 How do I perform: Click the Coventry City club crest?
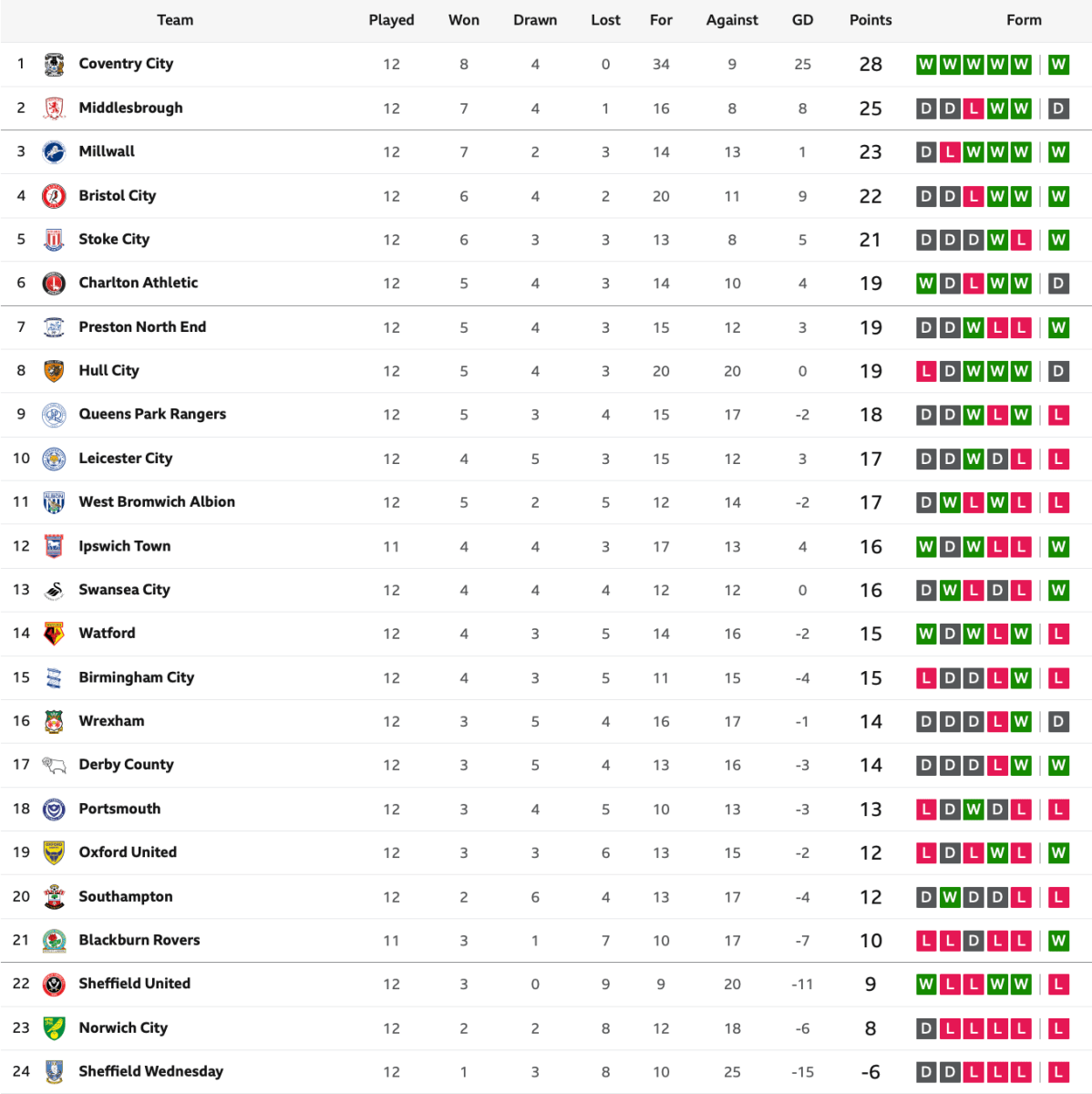54,65
